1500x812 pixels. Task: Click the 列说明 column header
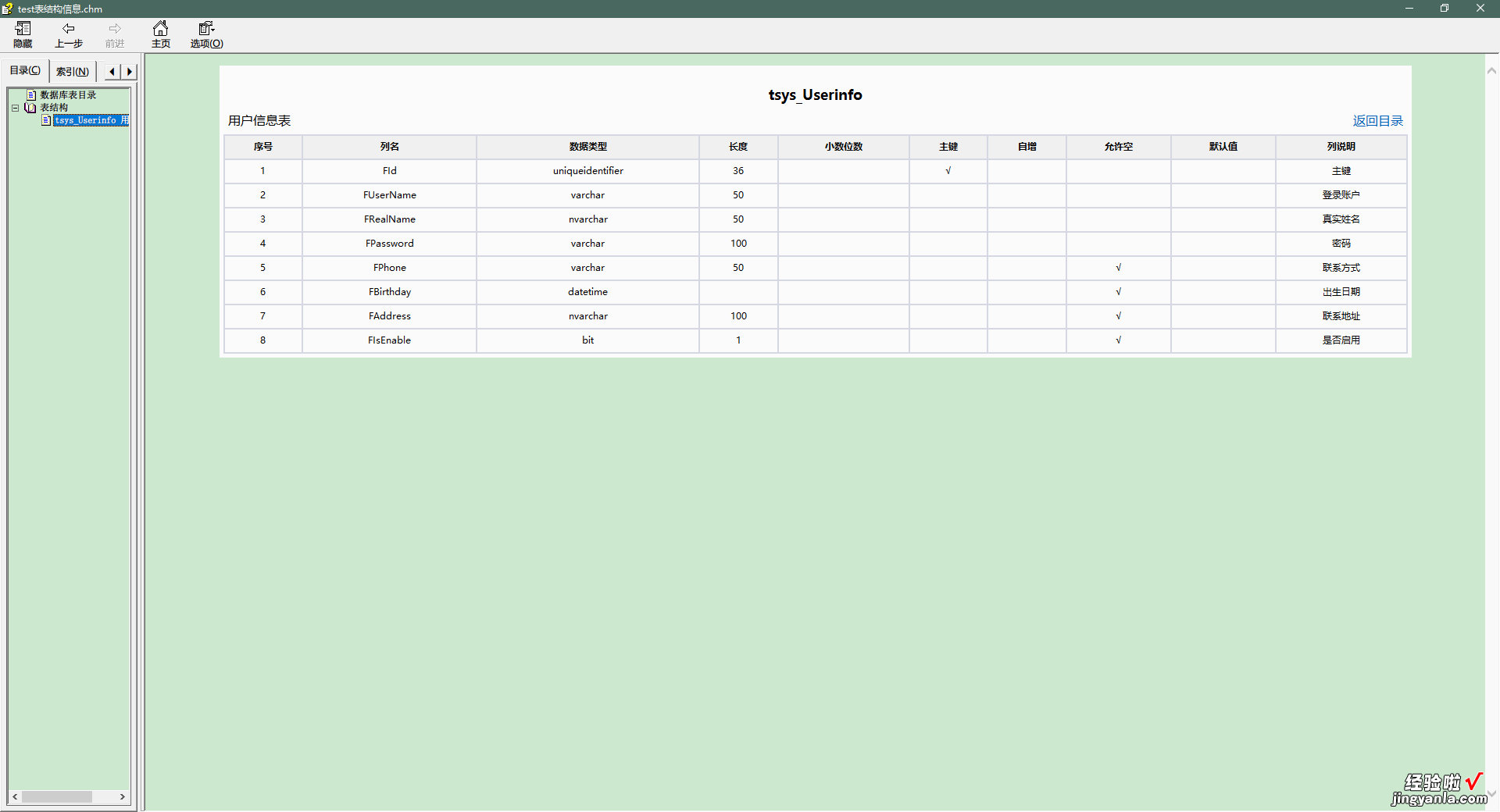coord(1341,147)
